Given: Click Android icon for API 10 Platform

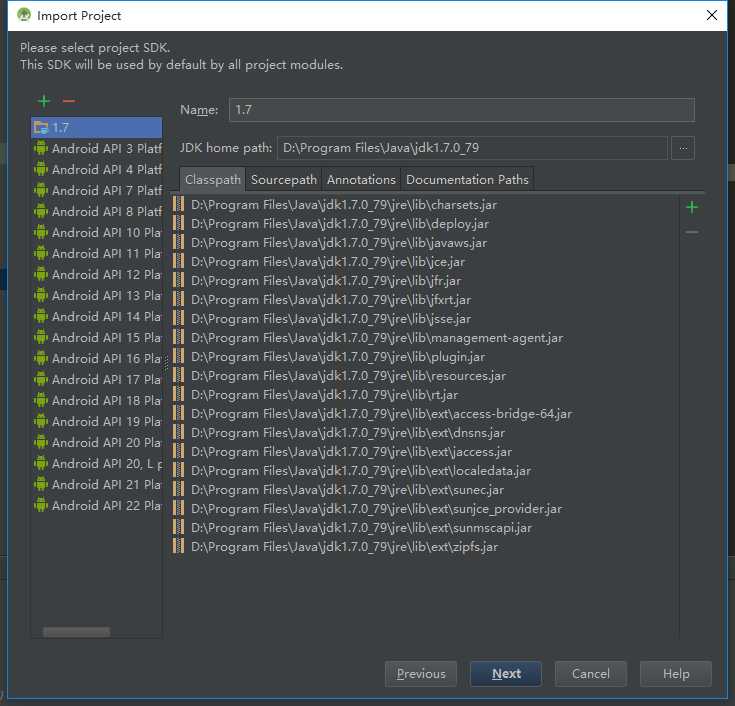Looking at the screenshot, I should coord(41,233).
